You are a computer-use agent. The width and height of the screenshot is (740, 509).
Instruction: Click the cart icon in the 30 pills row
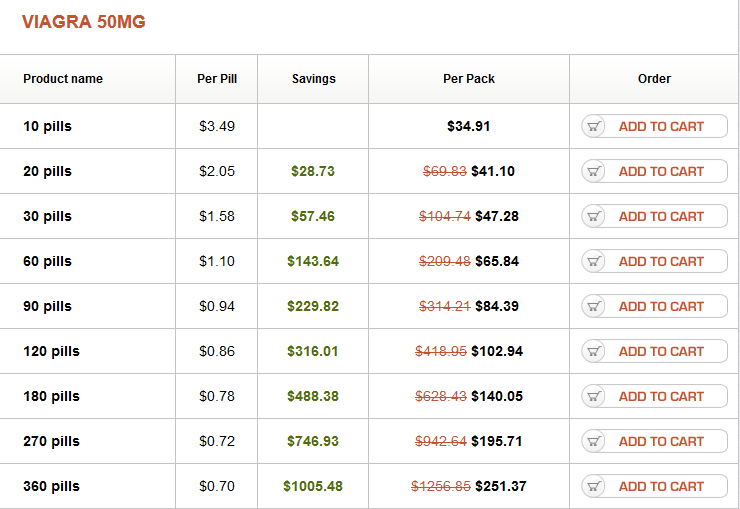(594, 216)
